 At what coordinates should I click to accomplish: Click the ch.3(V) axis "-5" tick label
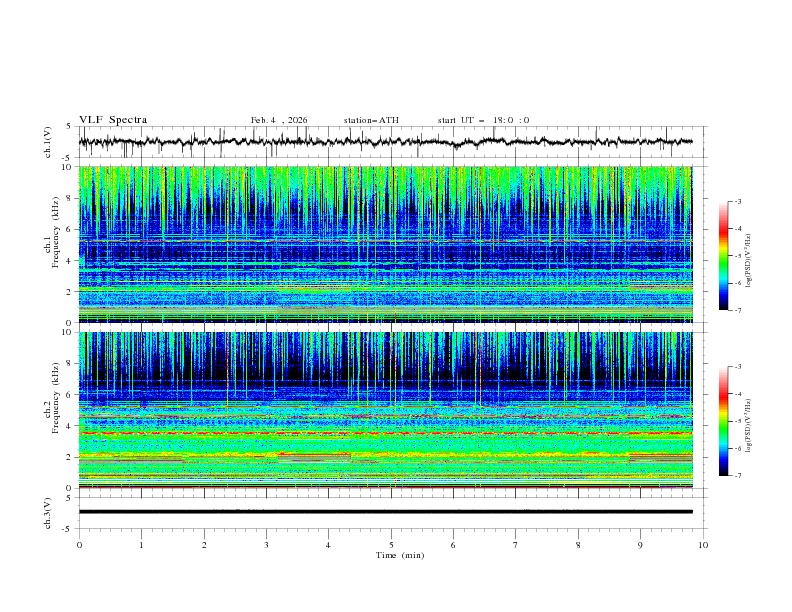(x=68, y=529)
